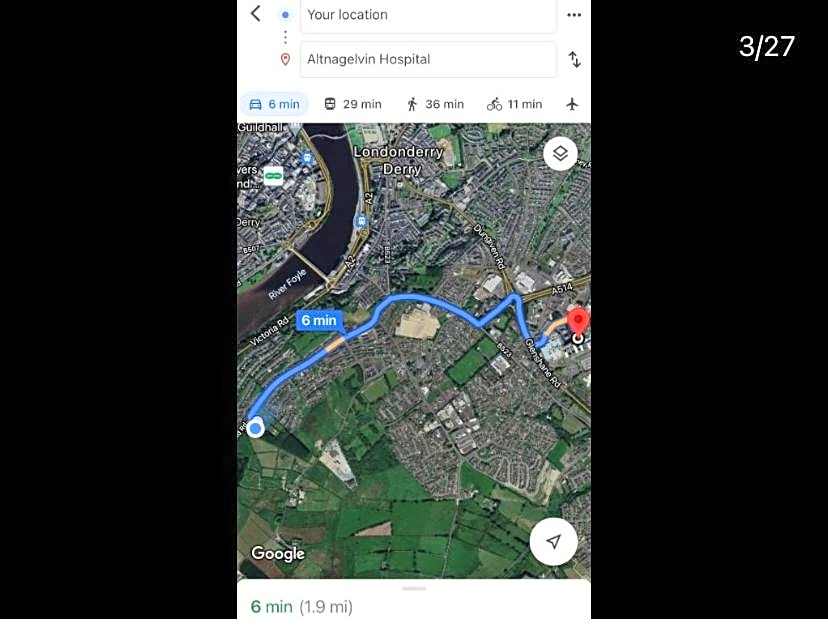Edit the Altnagelvin Hospital destination field
828x637 pixels.
428,59
